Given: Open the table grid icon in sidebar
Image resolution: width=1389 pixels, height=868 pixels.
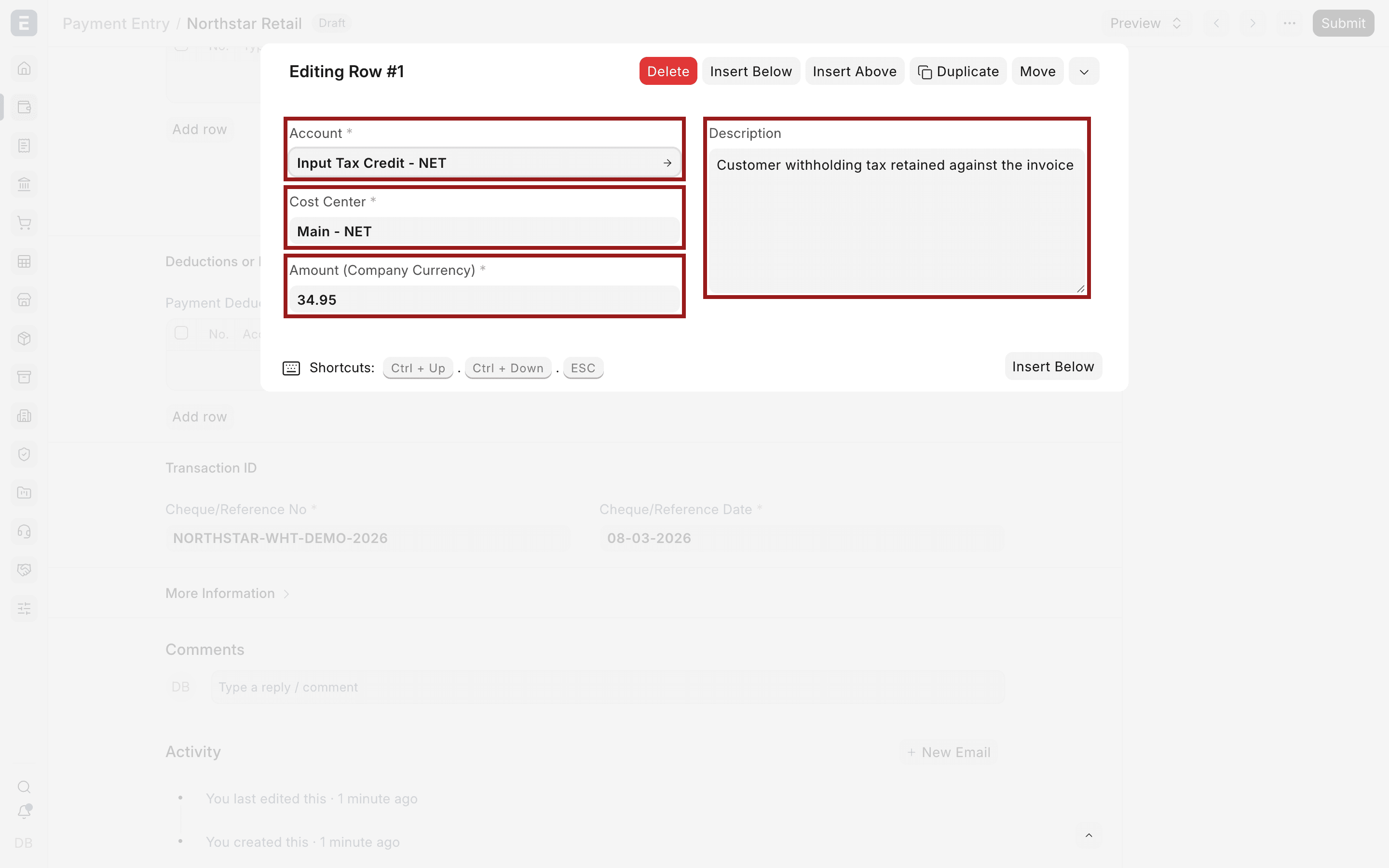Looking at the screenshot, I should point(24,262).
